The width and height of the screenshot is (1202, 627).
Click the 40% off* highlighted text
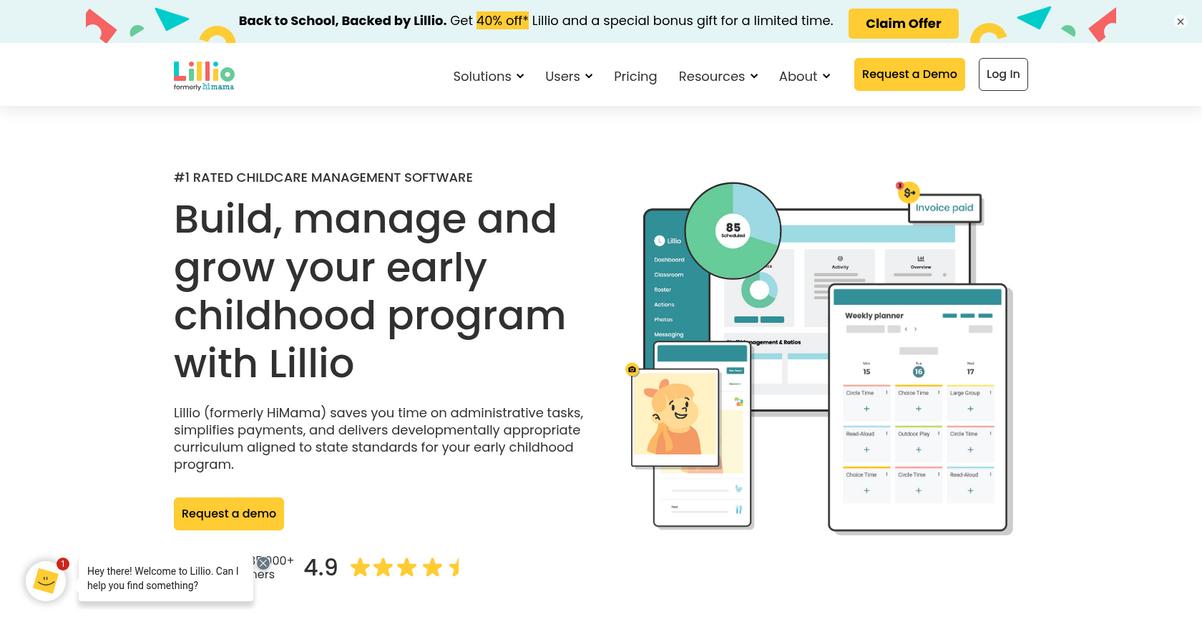[x=502, y=20]
